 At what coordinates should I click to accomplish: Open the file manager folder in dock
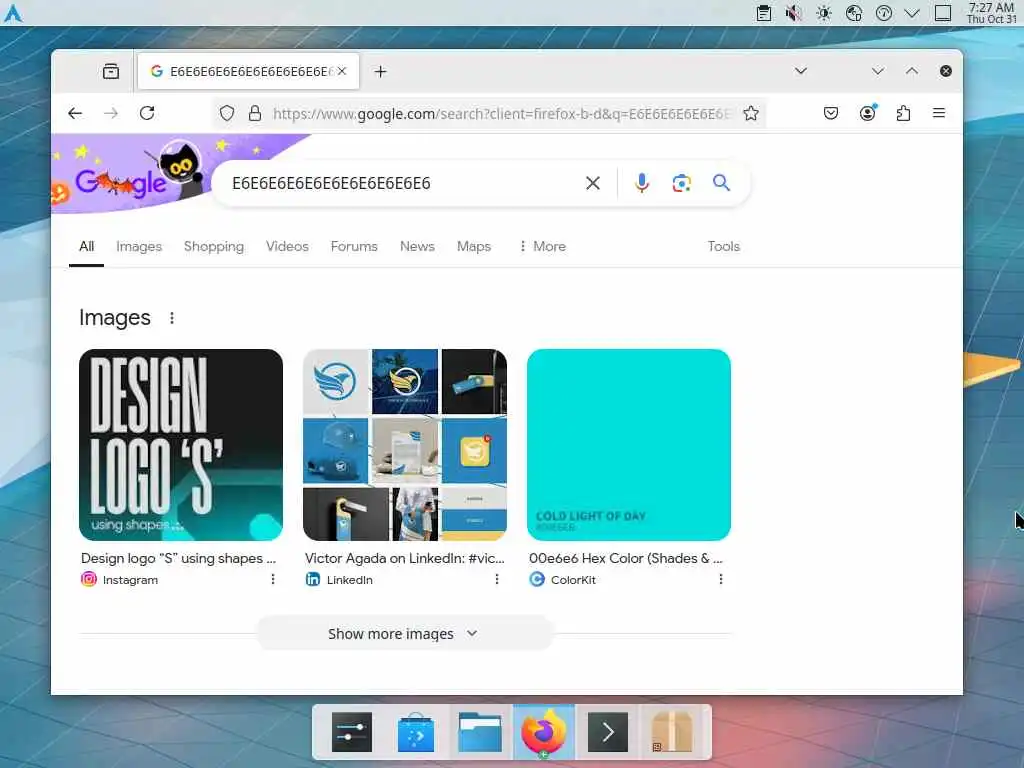(480, 732)
